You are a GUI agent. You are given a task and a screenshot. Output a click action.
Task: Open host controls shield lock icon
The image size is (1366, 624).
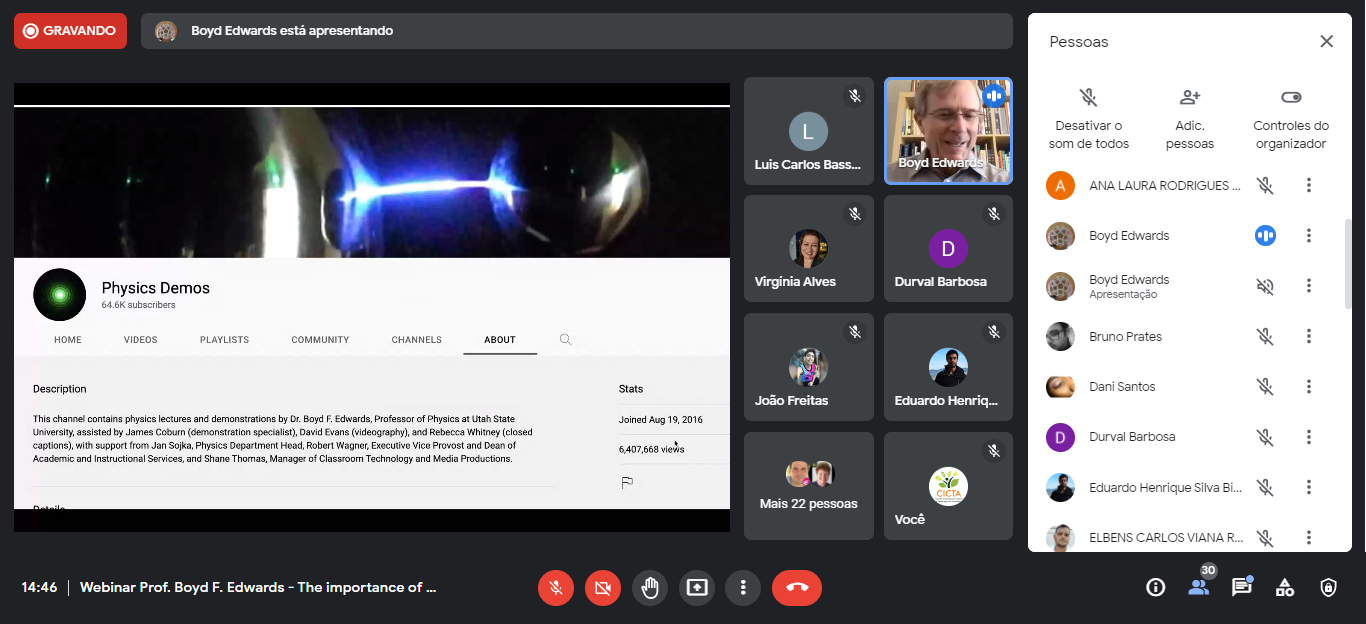tap(1328, 588)
